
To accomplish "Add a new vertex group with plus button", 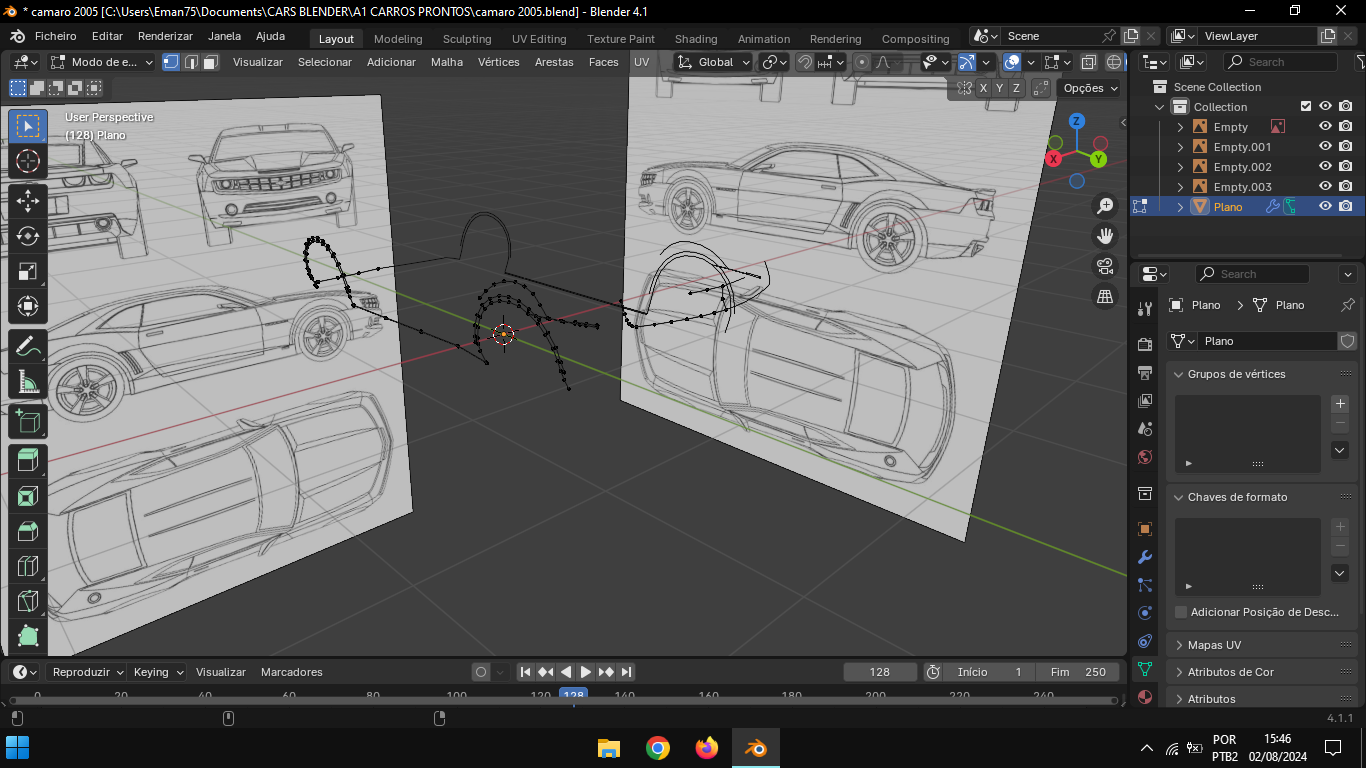I will (1341, 404).
